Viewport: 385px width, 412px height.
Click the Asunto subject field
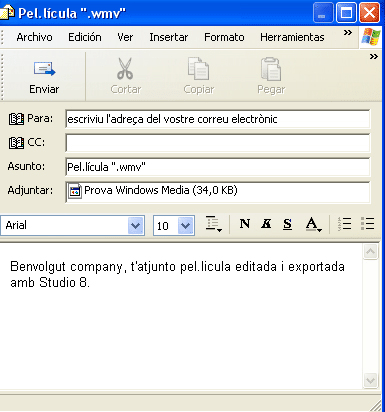(218, 167)
